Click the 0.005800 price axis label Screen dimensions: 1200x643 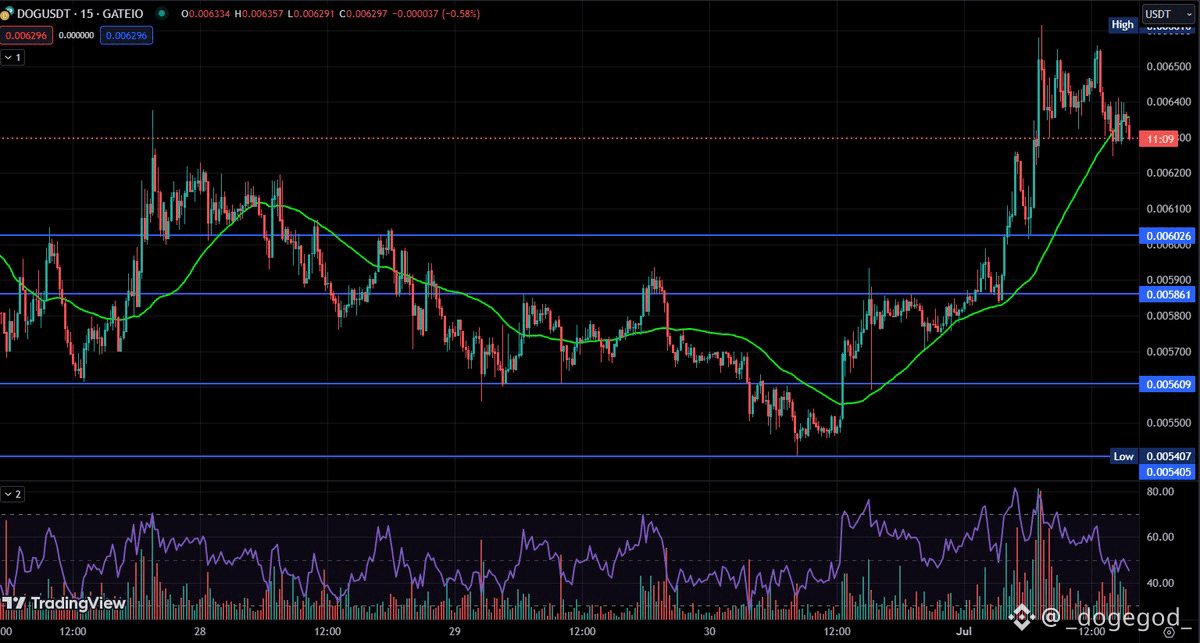1168,316
